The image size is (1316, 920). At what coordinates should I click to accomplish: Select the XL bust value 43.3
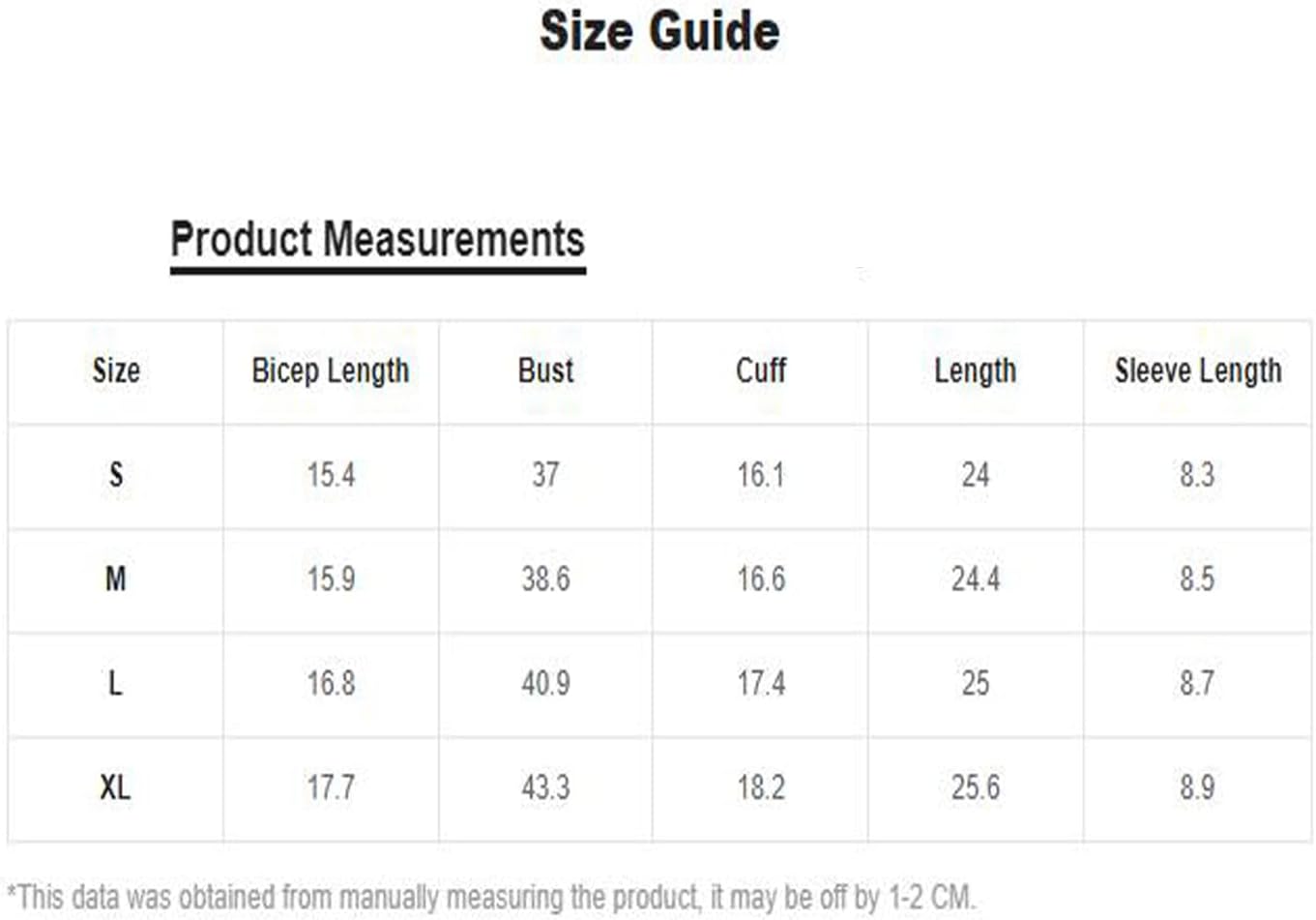pos(545,787)
